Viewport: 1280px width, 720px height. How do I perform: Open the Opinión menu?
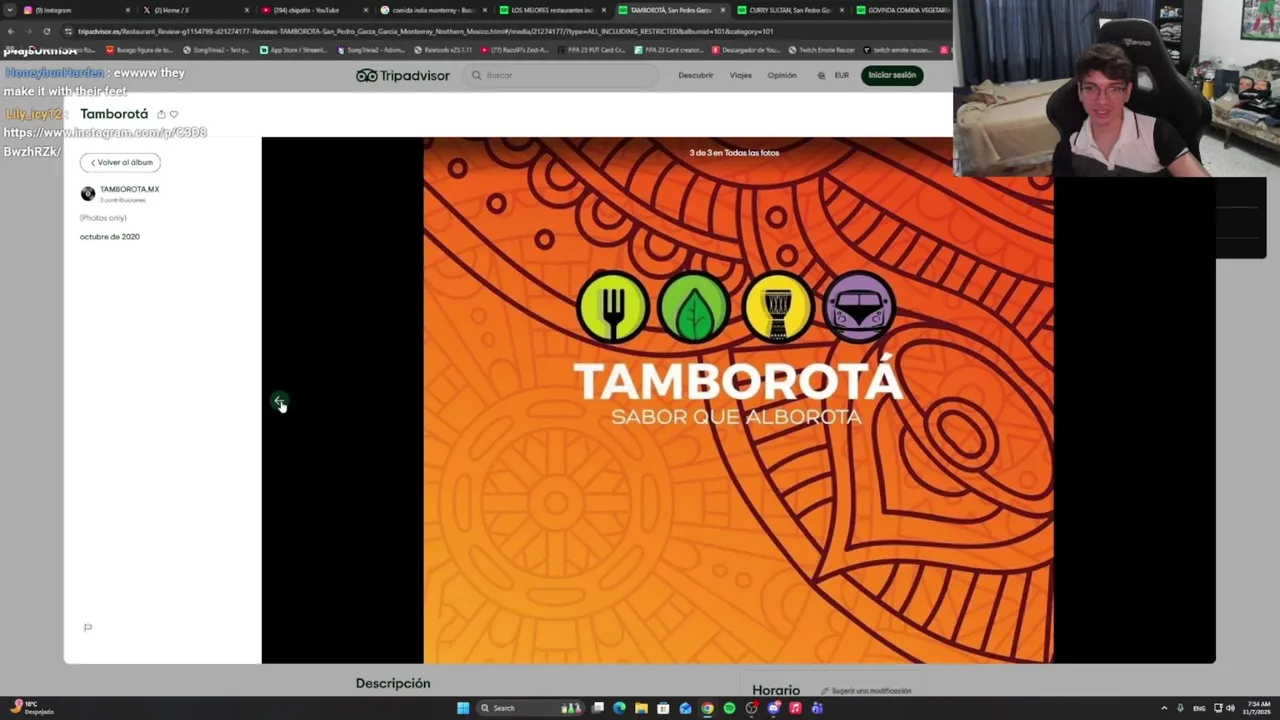coord(782,75)
